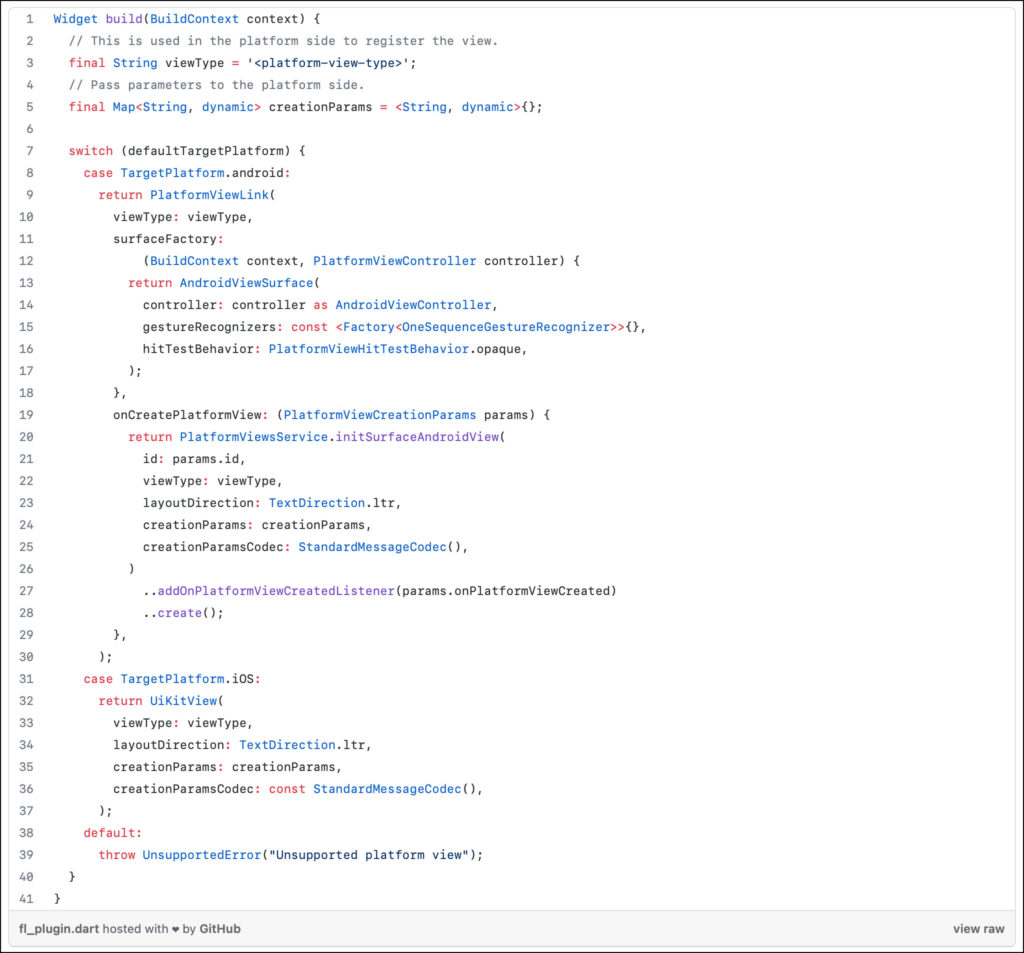Select line number 7 in gutter

click(29, 150)
